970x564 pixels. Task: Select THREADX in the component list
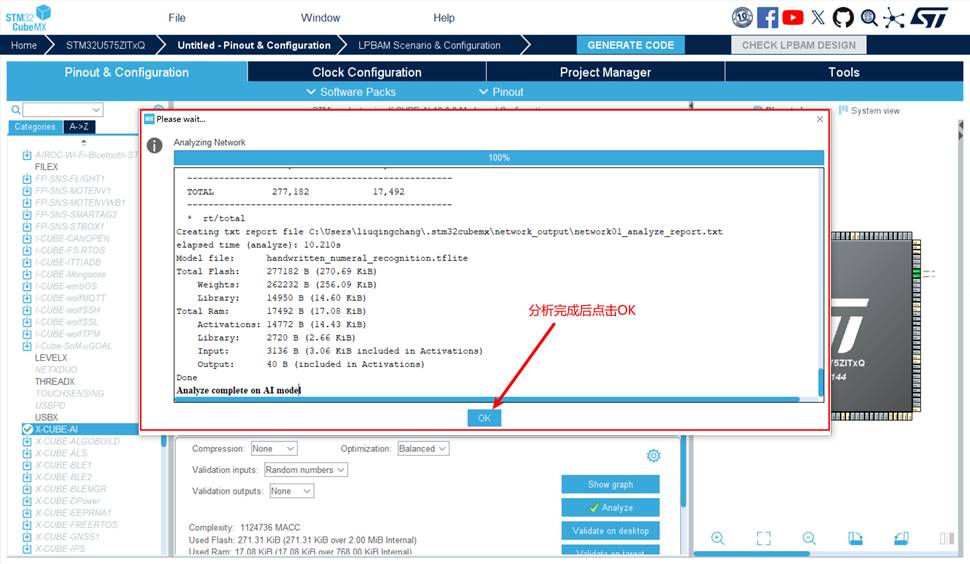pos(54,382)
